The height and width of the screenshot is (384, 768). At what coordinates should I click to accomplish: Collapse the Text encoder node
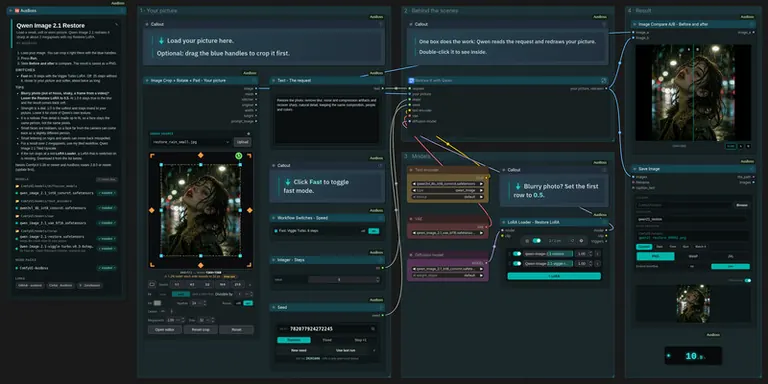pyautogui.click(x=411, y=170)
